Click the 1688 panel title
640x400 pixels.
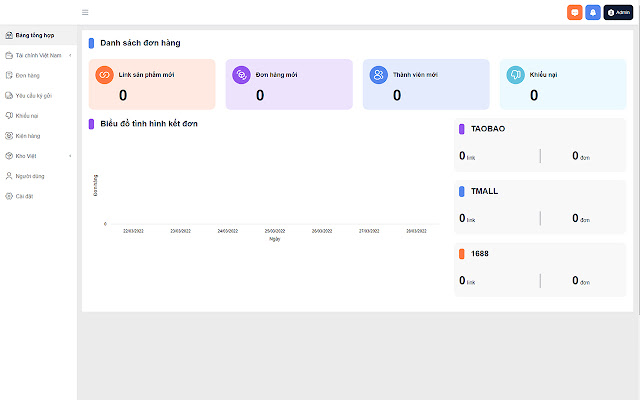click(x=480, y=254)
